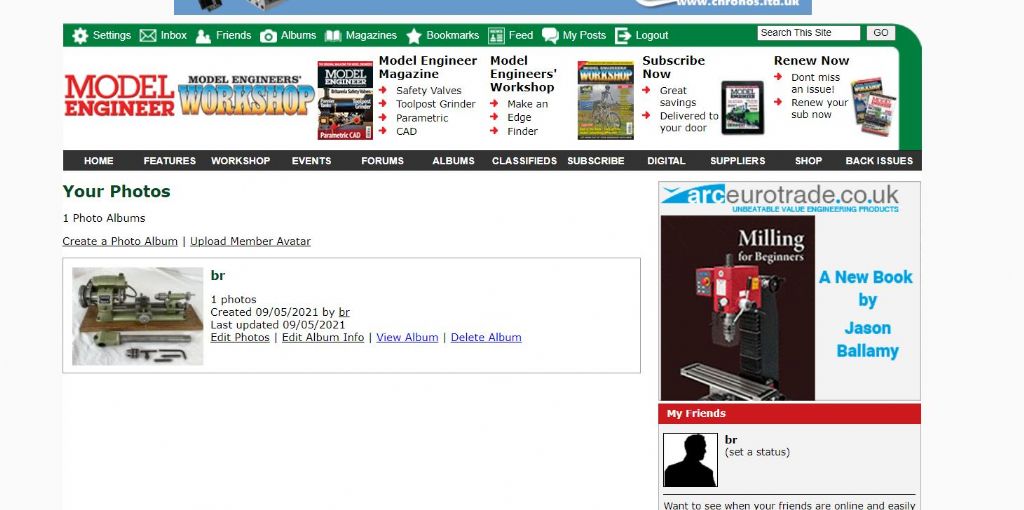This screenshot has width=1024, height=510.
Task: Open the FORUMS menu item
Action: (x=383, y=161)
